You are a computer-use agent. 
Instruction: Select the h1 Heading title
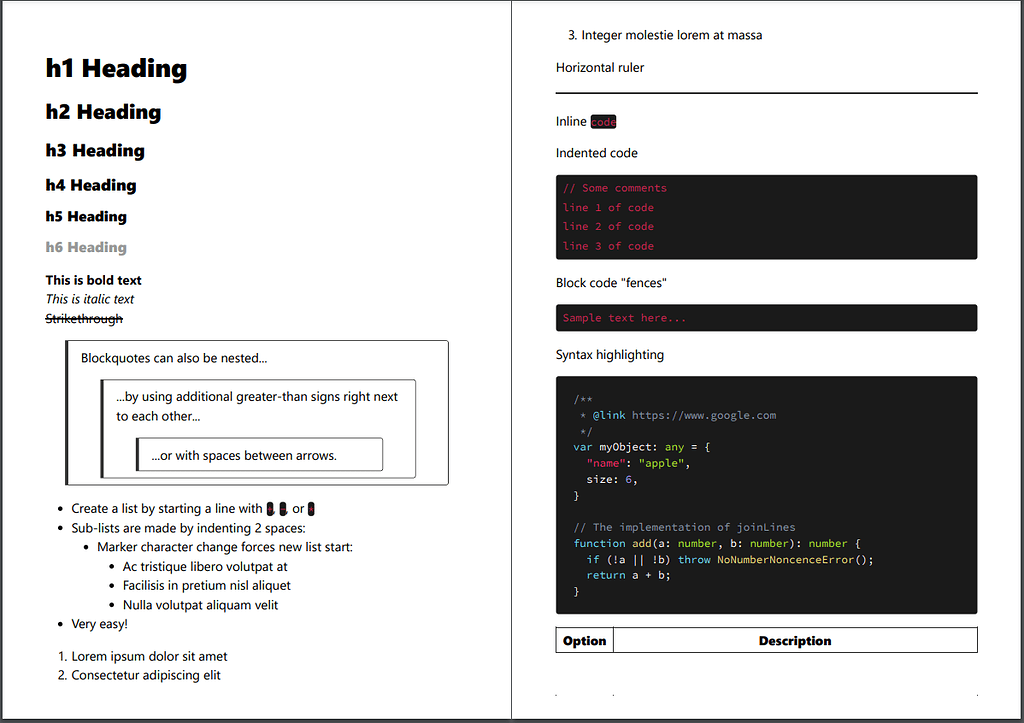click(x=115, y=69)
